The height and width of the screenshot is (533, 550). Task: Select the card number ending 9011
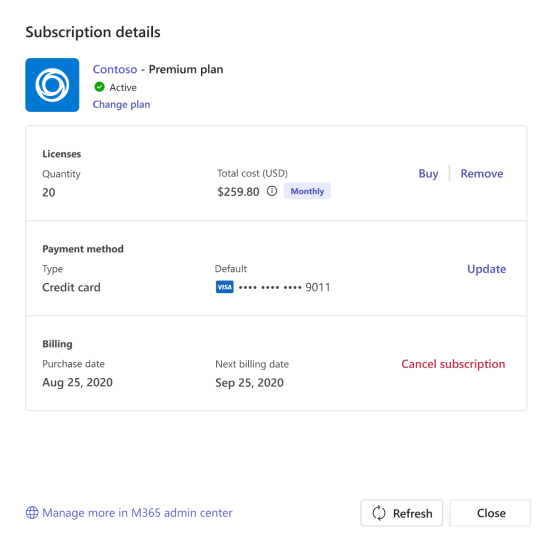pyautogui.click(x=284, y=288)
